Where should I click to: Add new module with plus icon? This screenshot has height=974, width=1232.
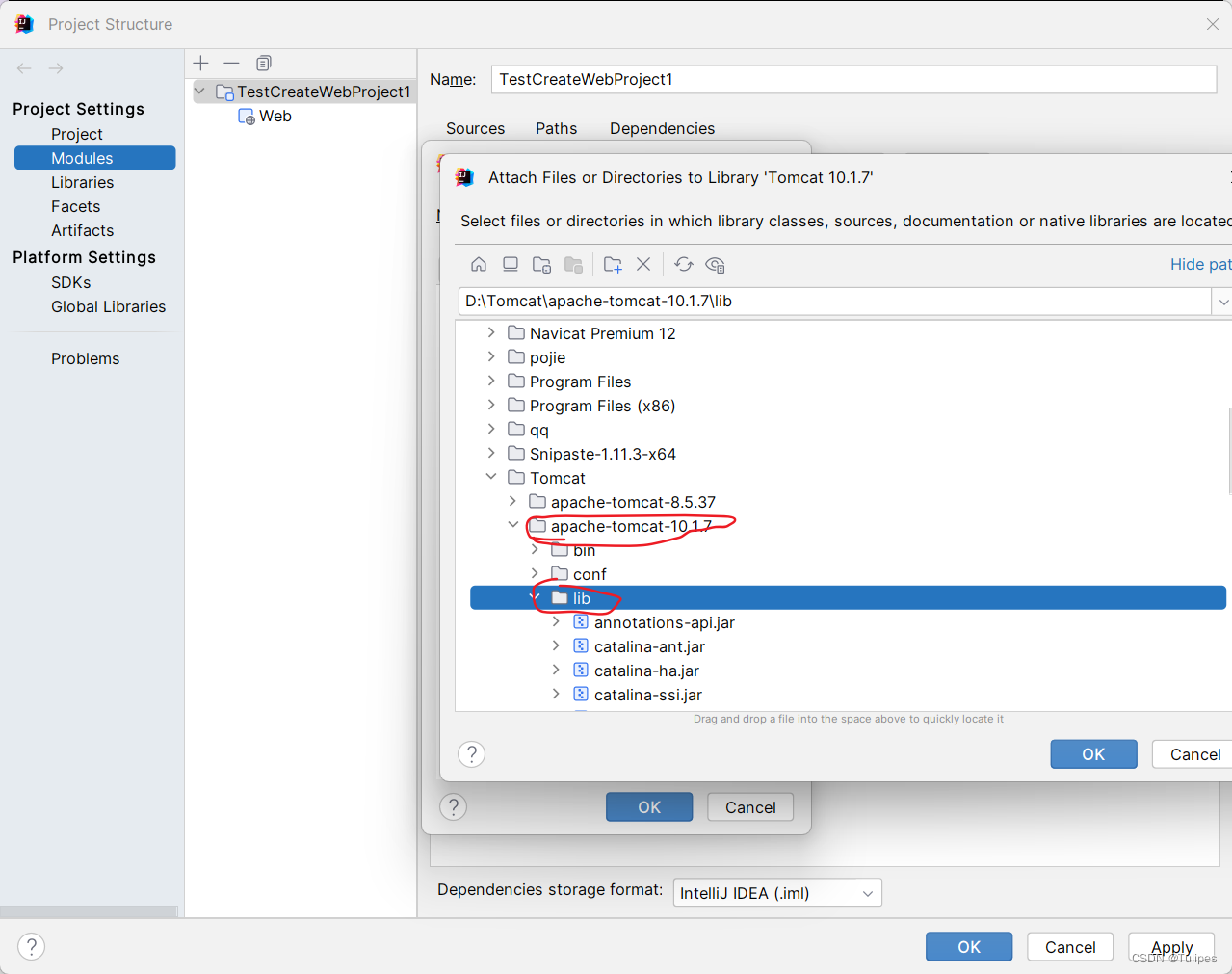click(200, 64)
